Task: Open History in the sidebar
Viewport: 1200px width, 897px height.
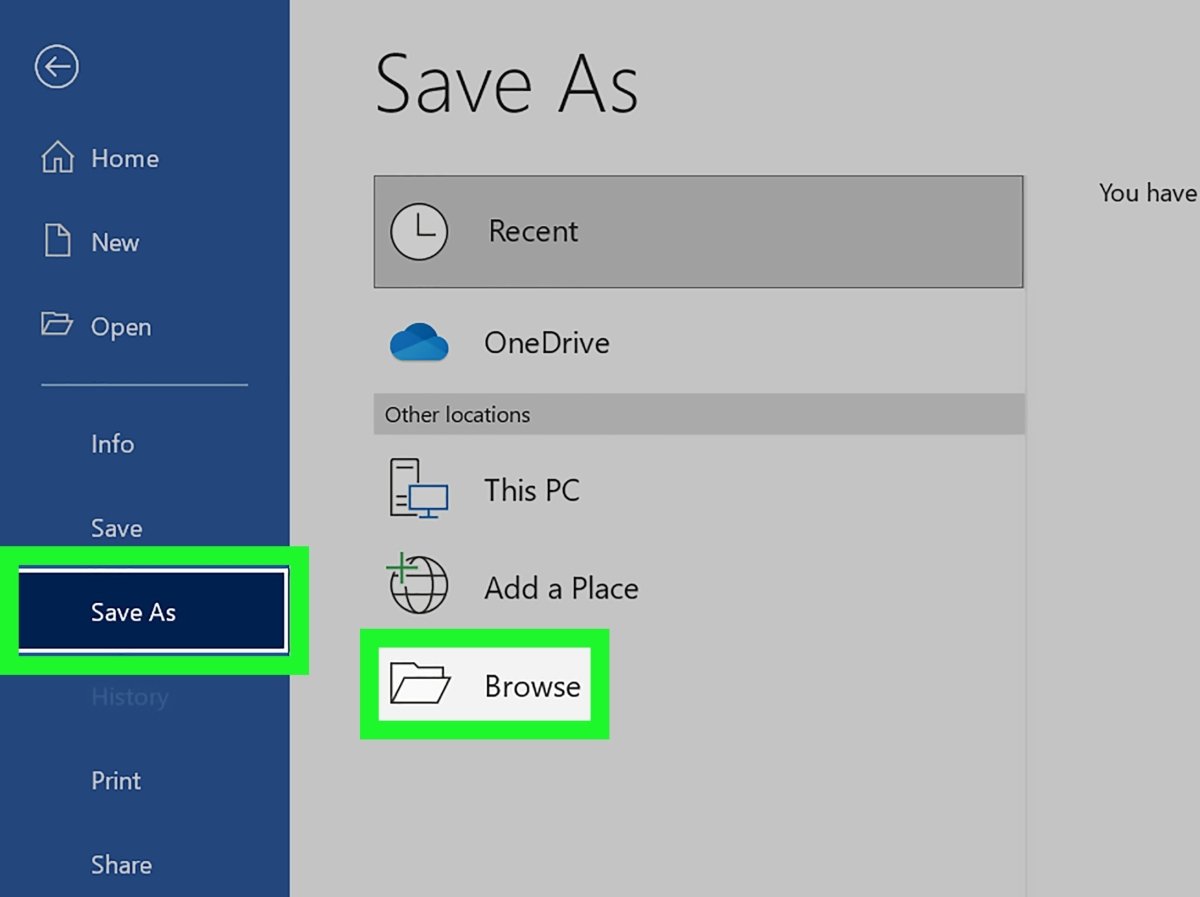Action: pos(129,696)
